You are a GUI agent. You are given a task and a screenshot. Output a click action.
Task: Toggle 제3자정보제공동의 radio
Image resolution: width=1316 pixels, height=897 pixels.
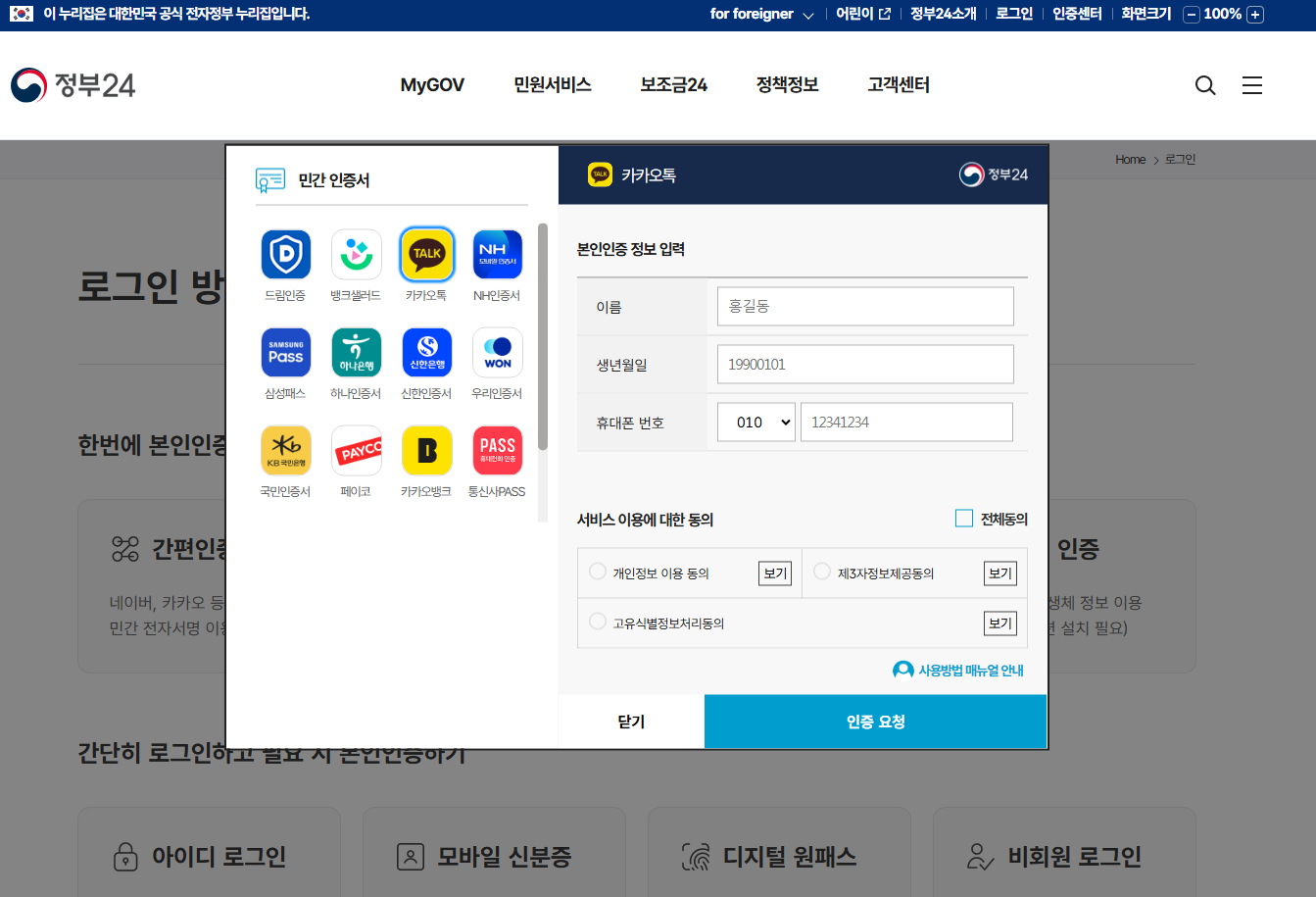(x=822, y=572)
